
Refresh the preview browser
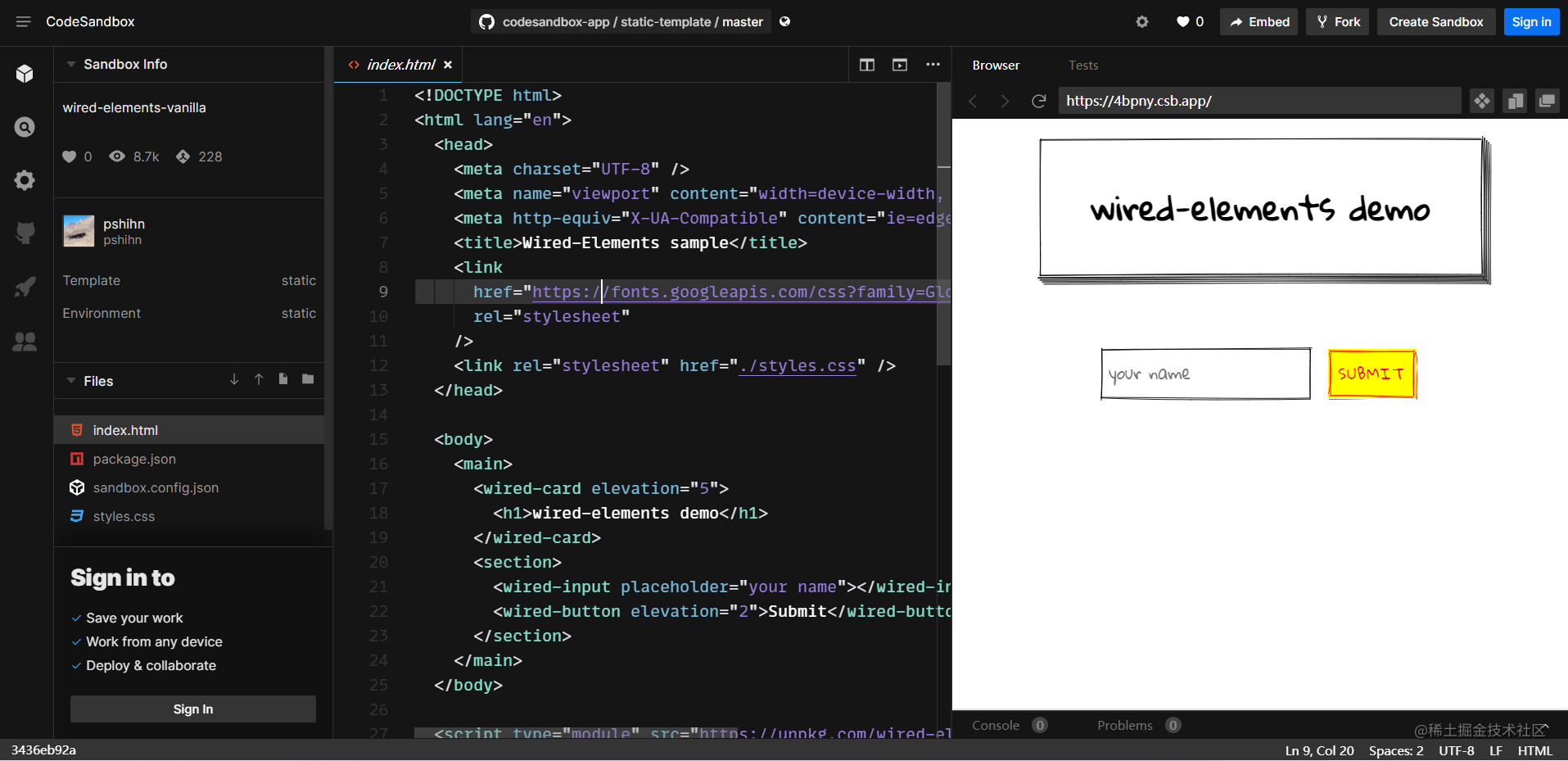click(1038, 101)
